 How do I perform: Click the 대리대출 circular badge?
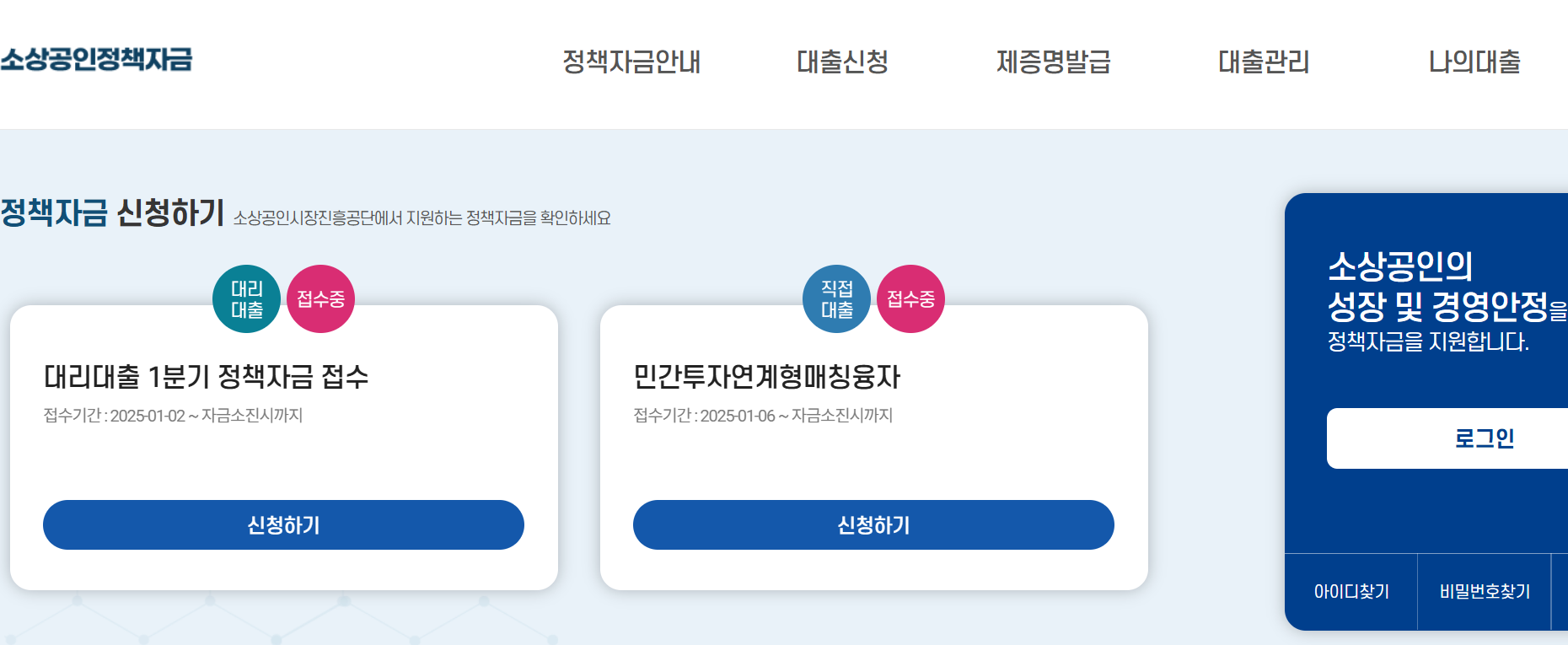247,298
